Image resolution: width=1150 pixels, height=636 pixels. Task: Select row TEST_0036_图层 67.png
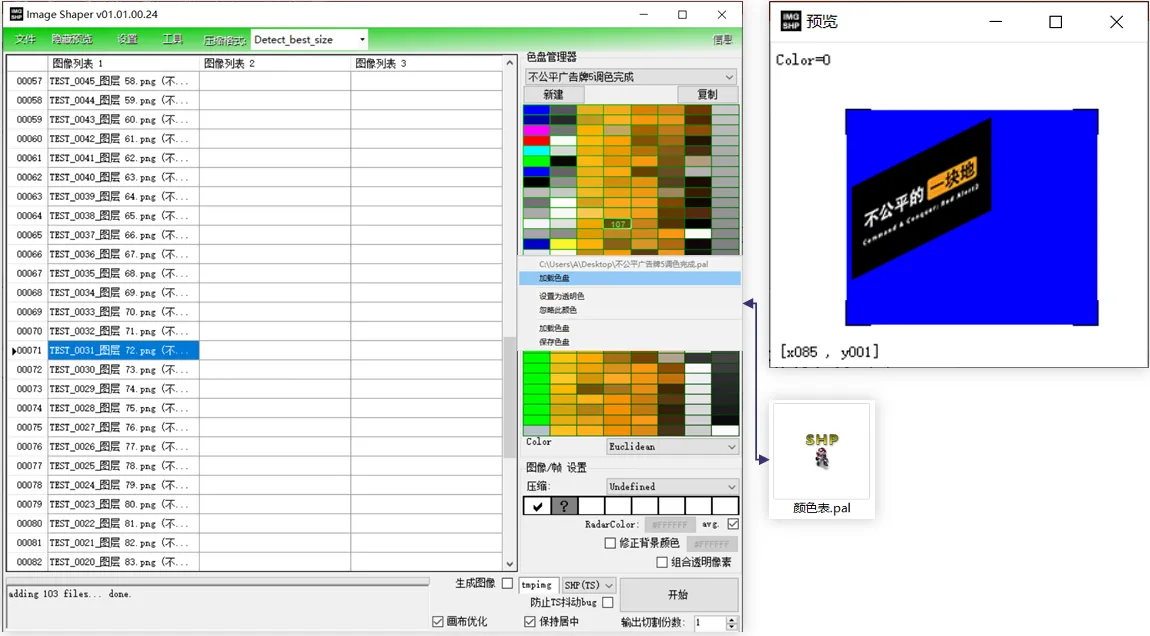point(123,254)
